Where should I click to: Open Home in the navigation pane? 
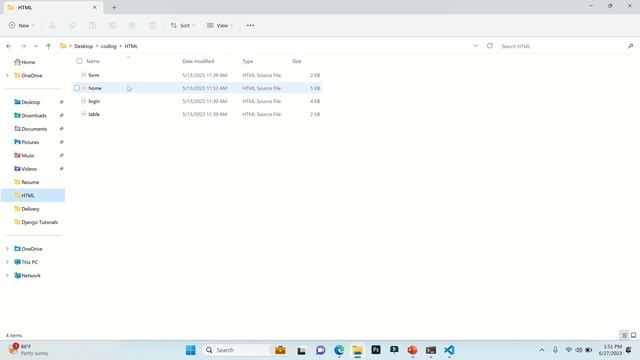[x=24, y=62]
